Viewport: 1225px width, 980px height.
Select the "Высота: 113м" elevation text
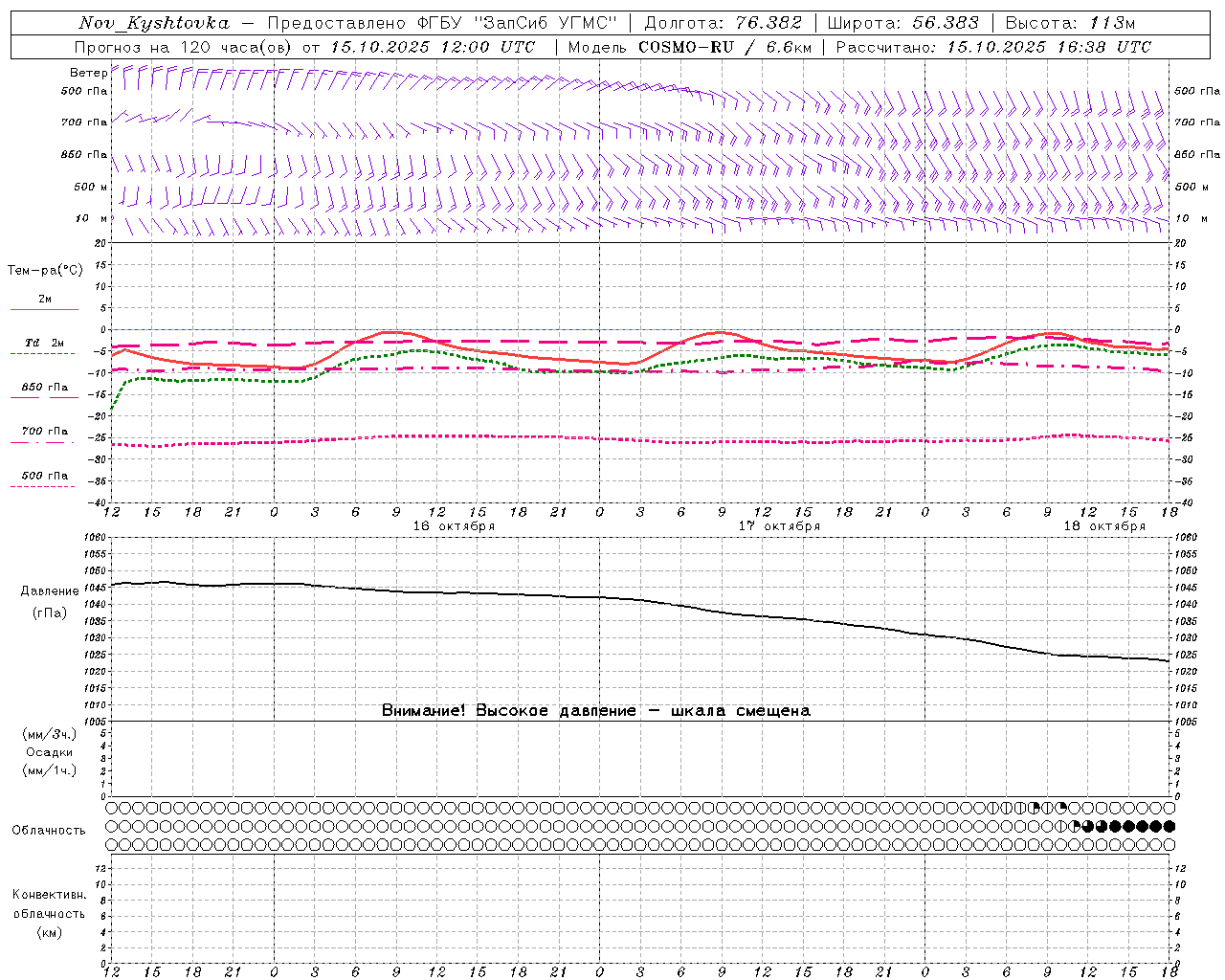click(1070, 23)
